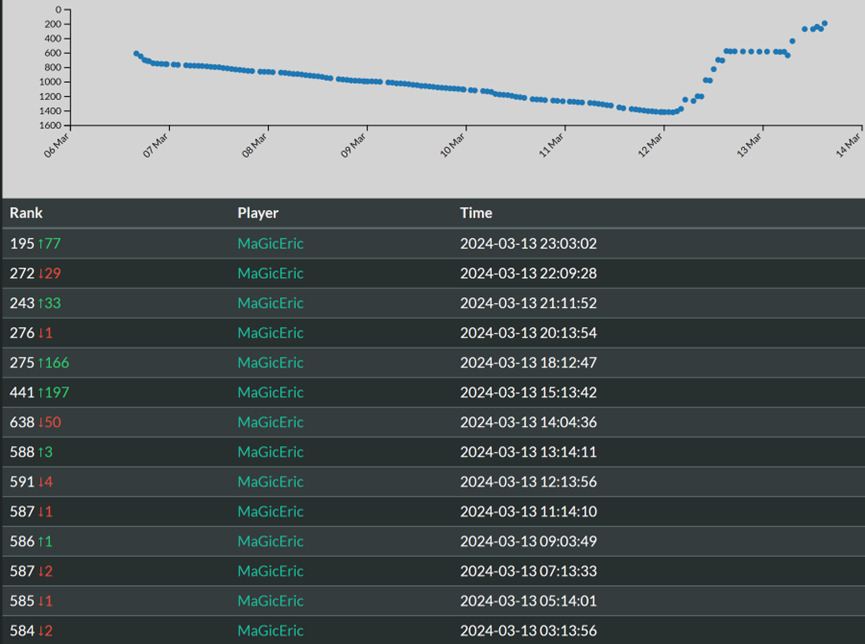This screenshot has height=644, width=865.
Task: Click the red down arrow beside rank 272
Action: 41,273
